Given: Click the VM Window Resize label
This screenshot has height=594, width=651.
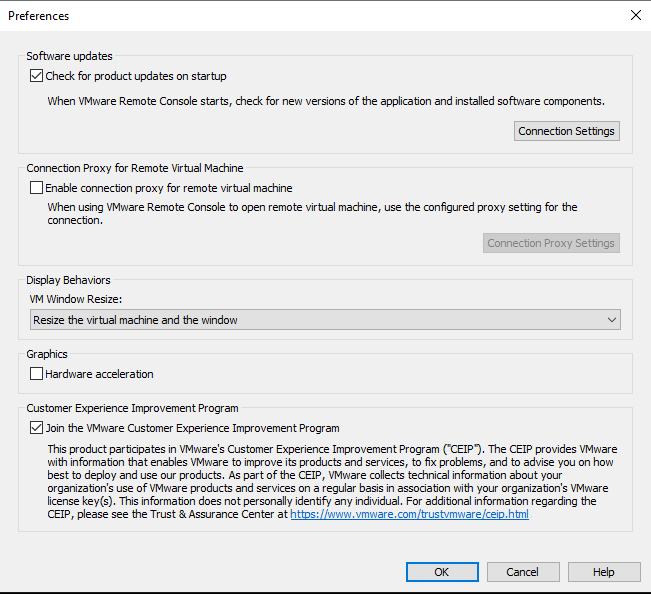Looking at the screenshot, I should tap(76, 299).
